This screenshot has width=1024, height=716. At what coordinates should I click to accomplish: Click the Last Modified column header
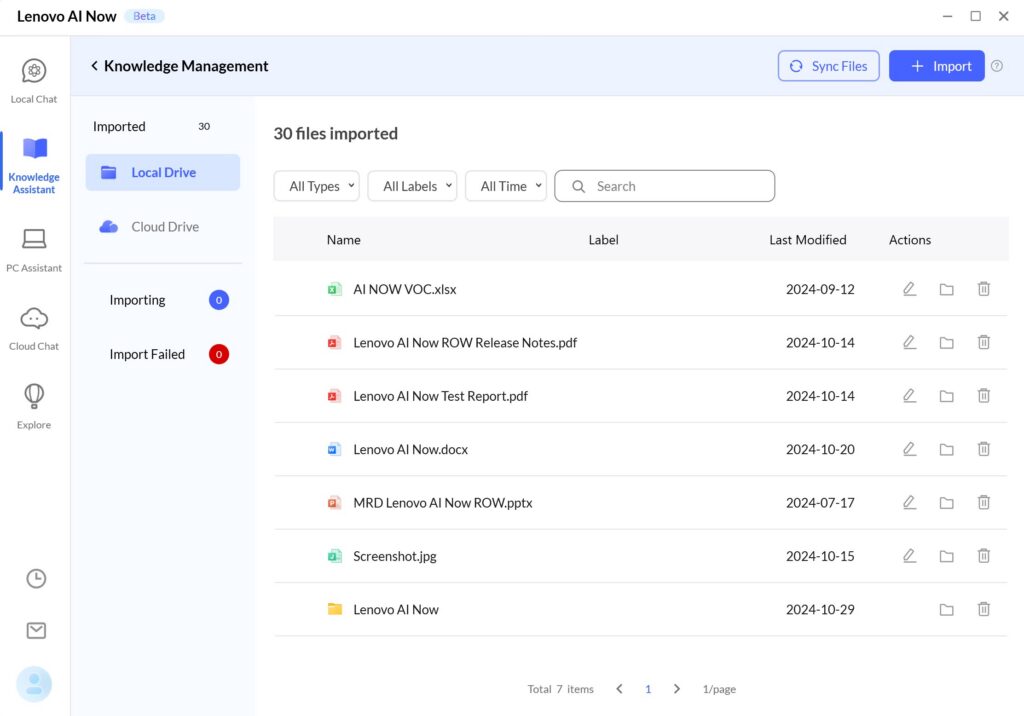pyautogui.click(x=807, y=240)
